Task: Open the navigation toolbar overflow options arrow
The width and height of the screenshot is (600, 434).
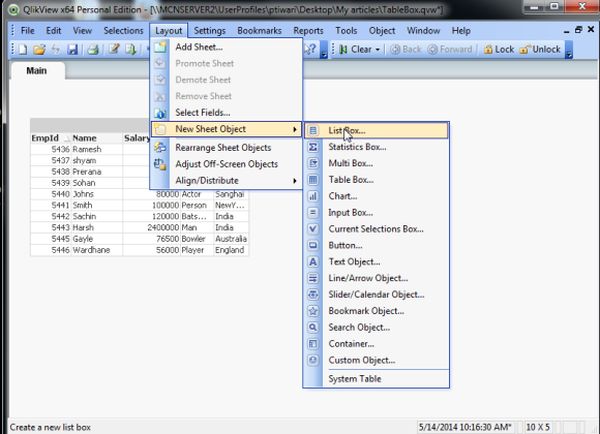Action: click(569, 50)
